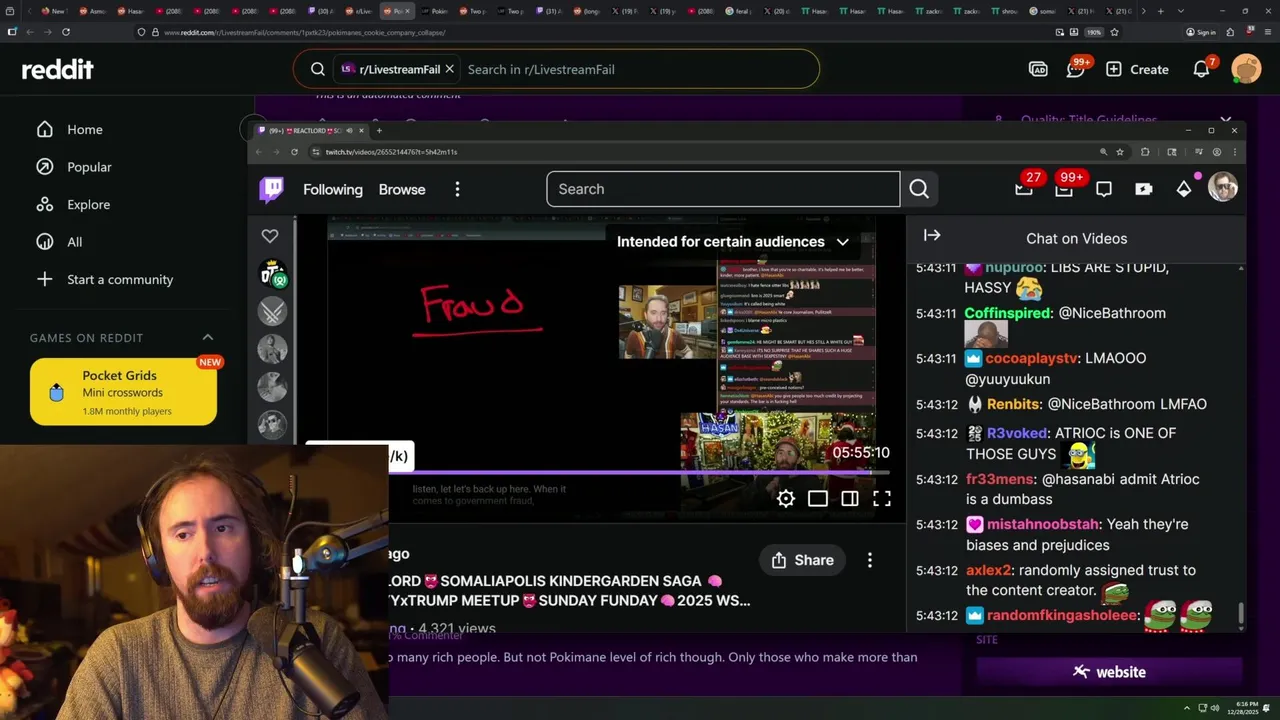Open the Reddit advertise icon

[x=1038, y=69]
